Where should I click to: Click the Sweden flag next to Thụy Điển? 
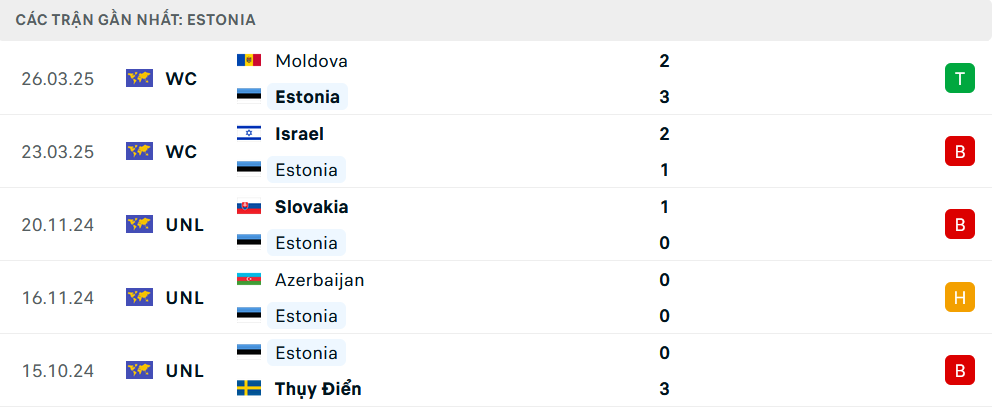[x=249, y=388]
